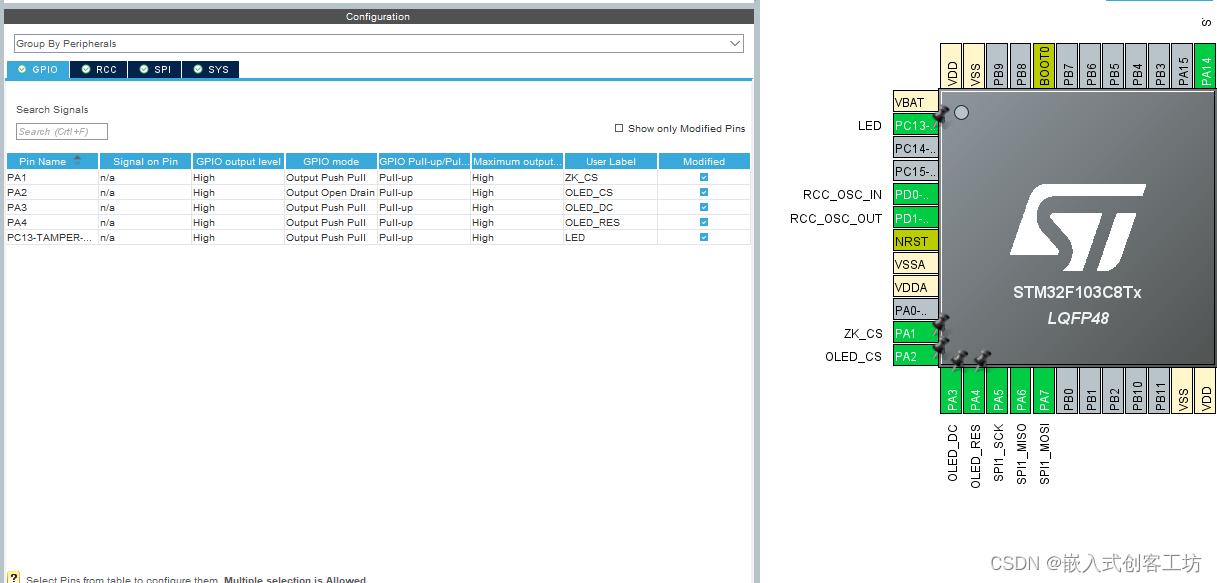
Task: Sort by GPIO output level column
Action: tap(238, 161)
